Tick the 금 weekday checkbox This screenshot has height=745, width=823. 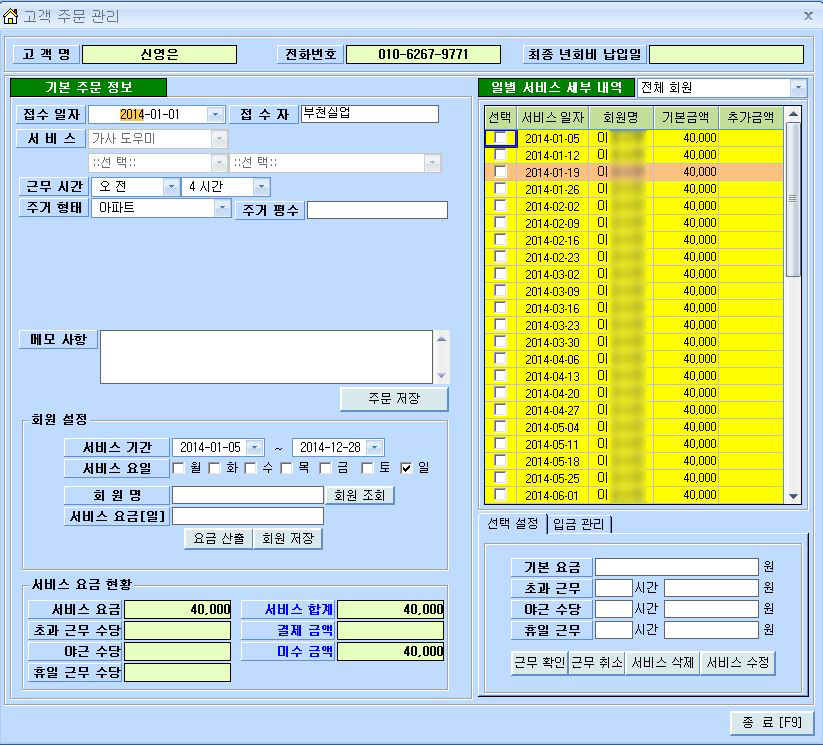(x=325, y=468)
